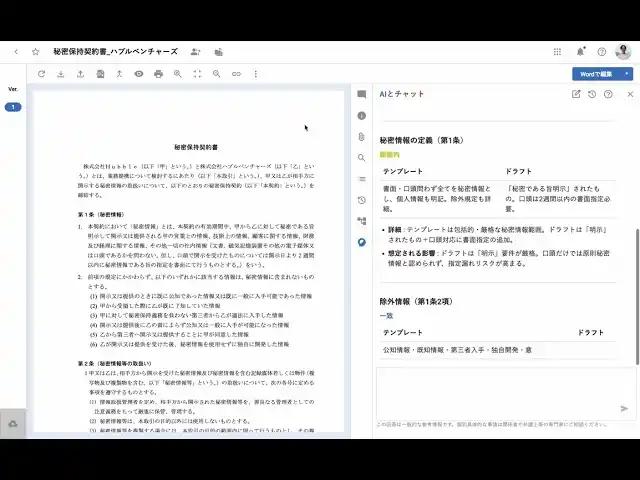Go back using the header back arrow
This screenshot has width=640, height=480.
click(16, 52)
